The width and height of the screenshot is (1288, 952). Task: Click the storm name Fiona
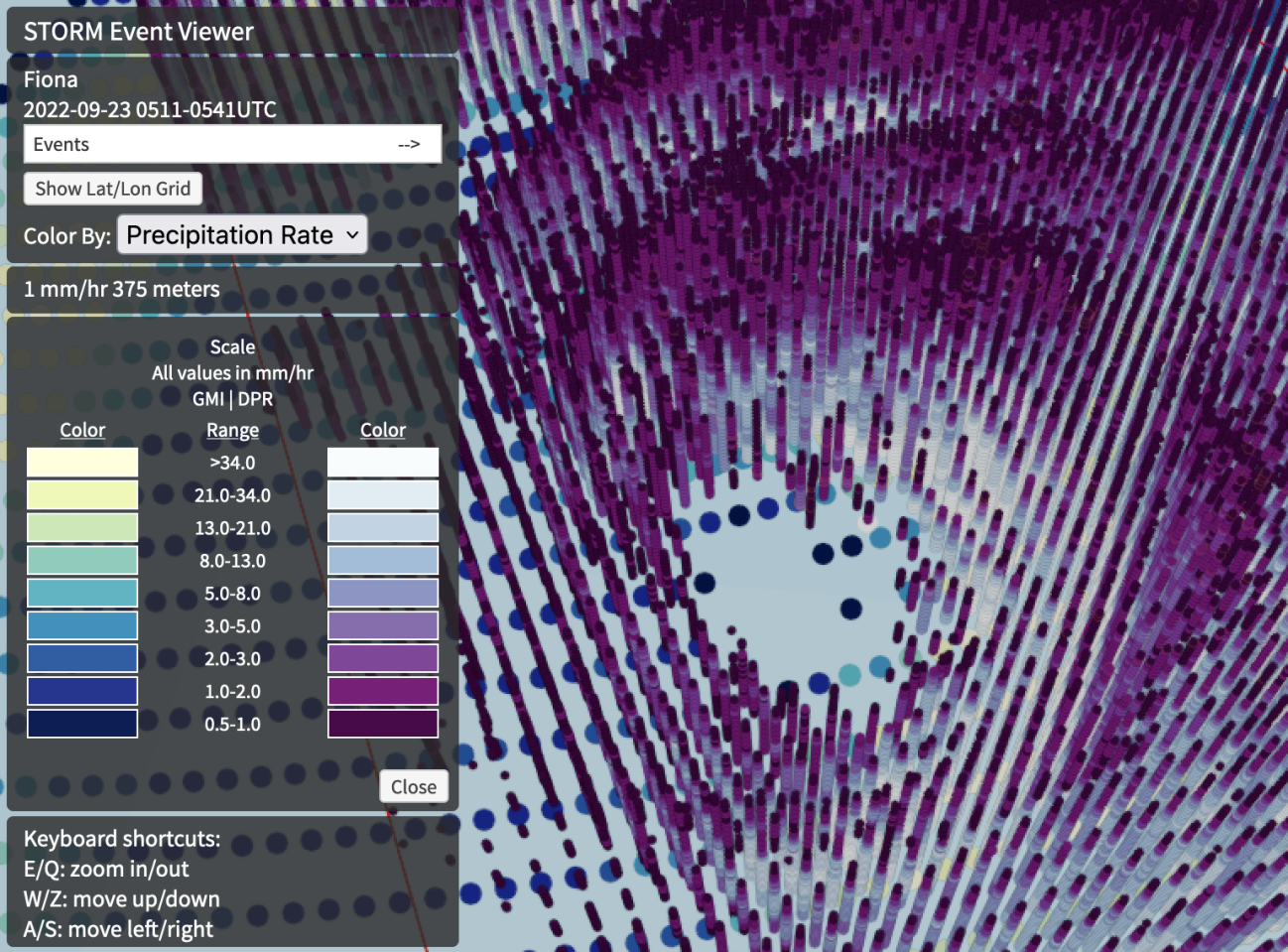pos(51,79)
